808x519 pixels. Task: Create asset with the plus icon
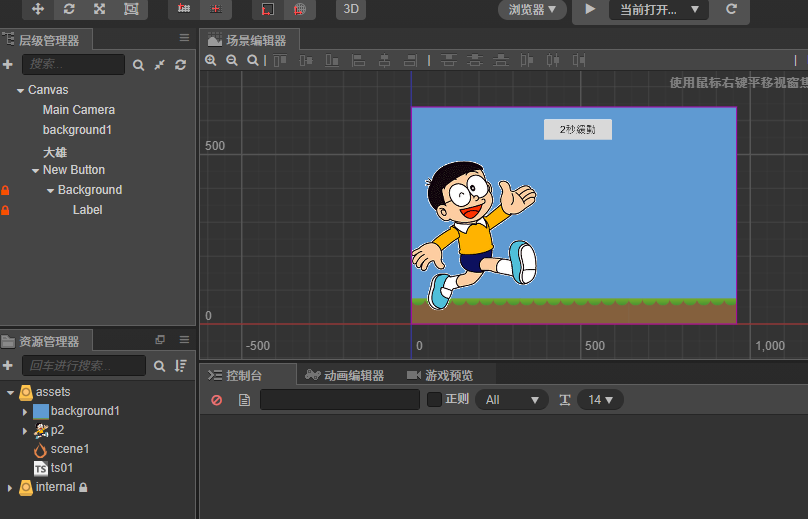click(8, 366)
